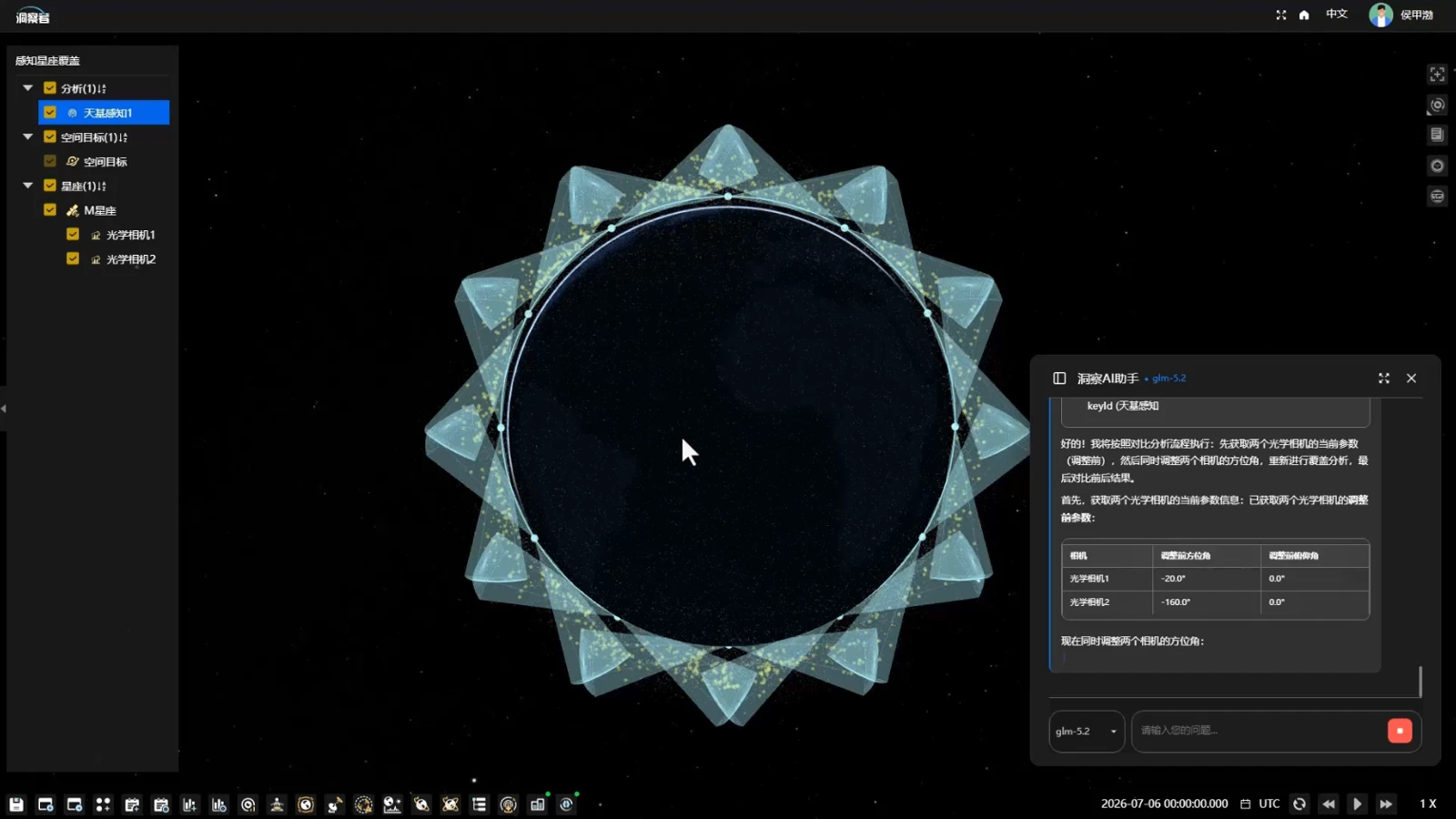Select the 空间目标 tree item
Viewport: 1456px width, 819px height.
106,162
